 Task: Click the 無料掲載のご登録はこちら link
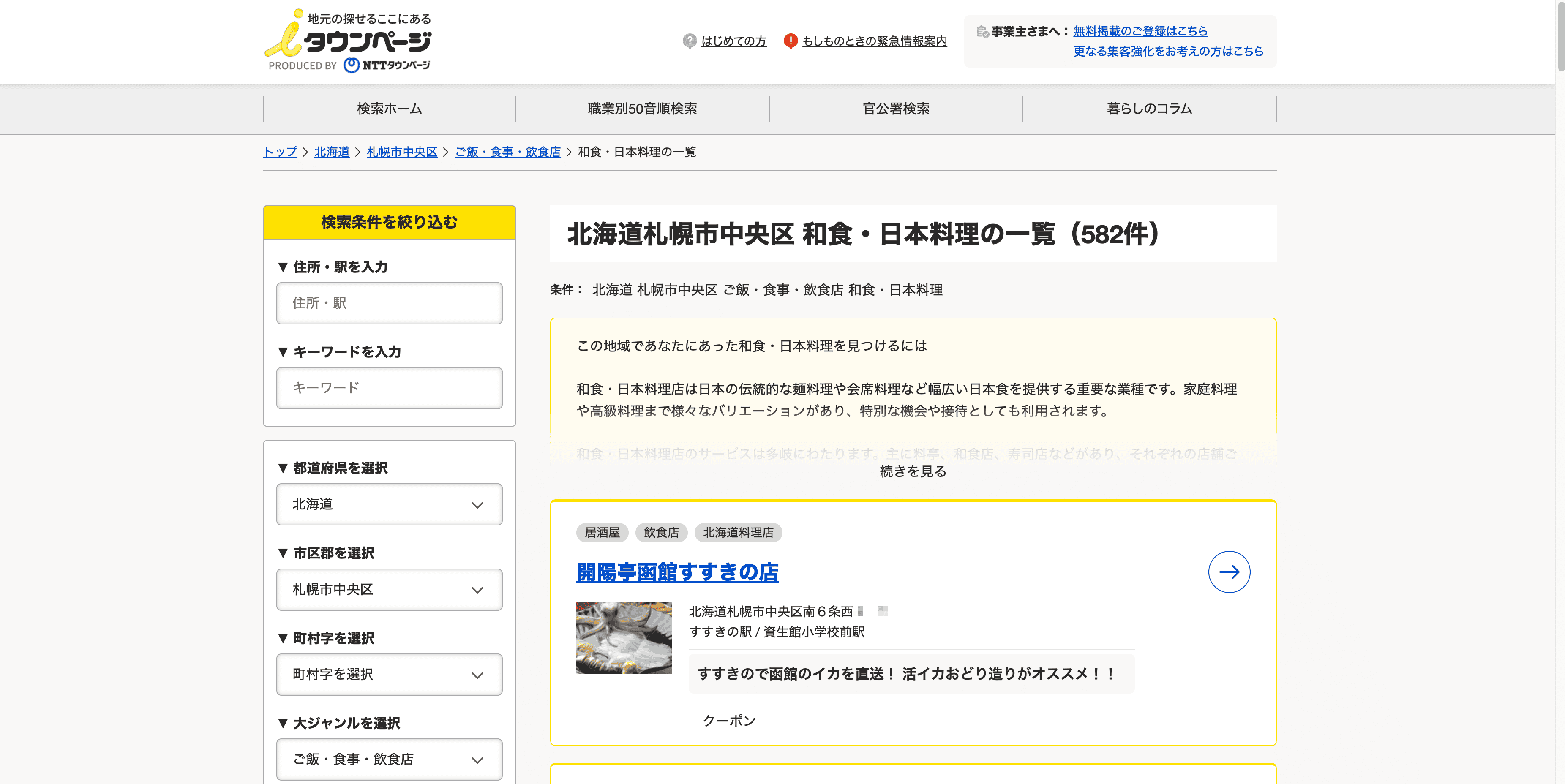(x=1140, y=31)
